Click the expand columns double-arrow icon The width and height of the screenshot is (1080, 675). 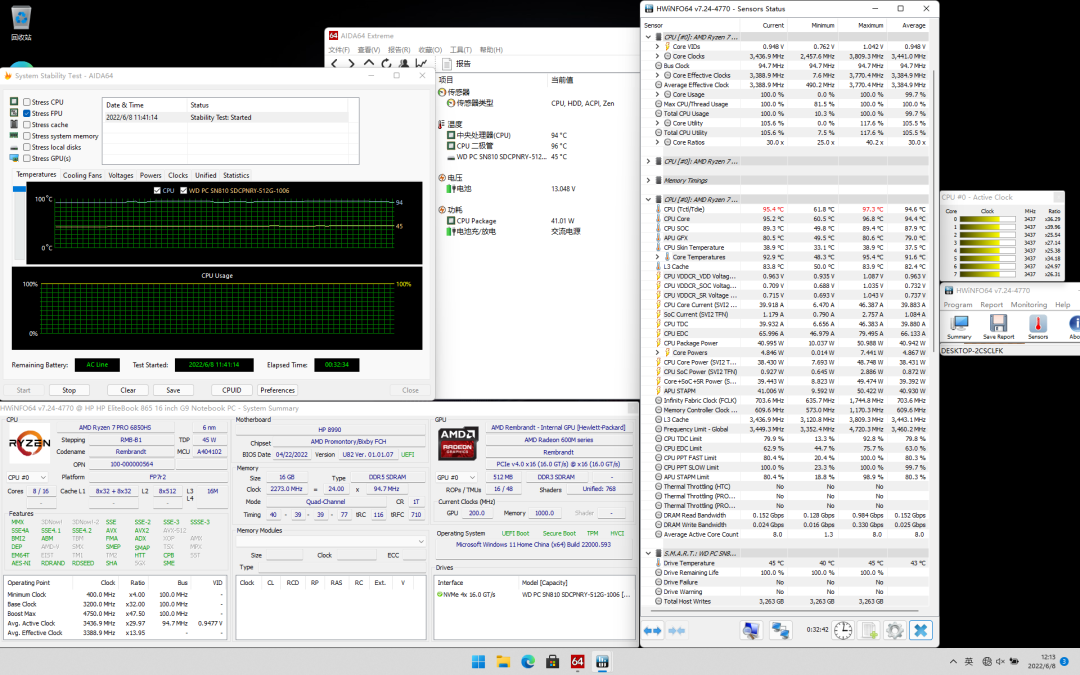pyautogui.click(x=652, y=630)
